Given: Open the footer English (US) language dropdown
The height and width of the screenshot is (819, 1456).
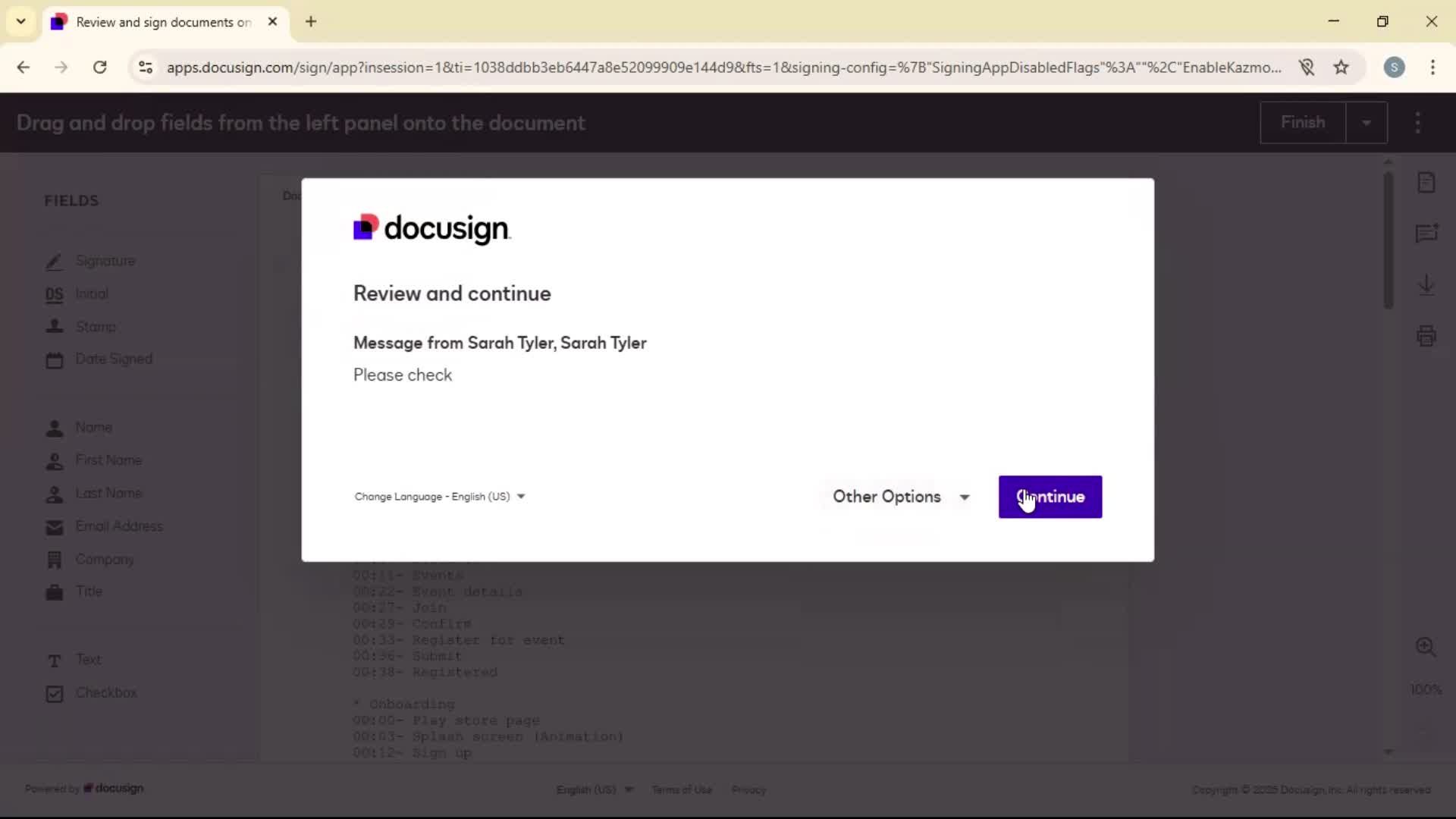Looking at the screenshot, I should click(595, 789).
